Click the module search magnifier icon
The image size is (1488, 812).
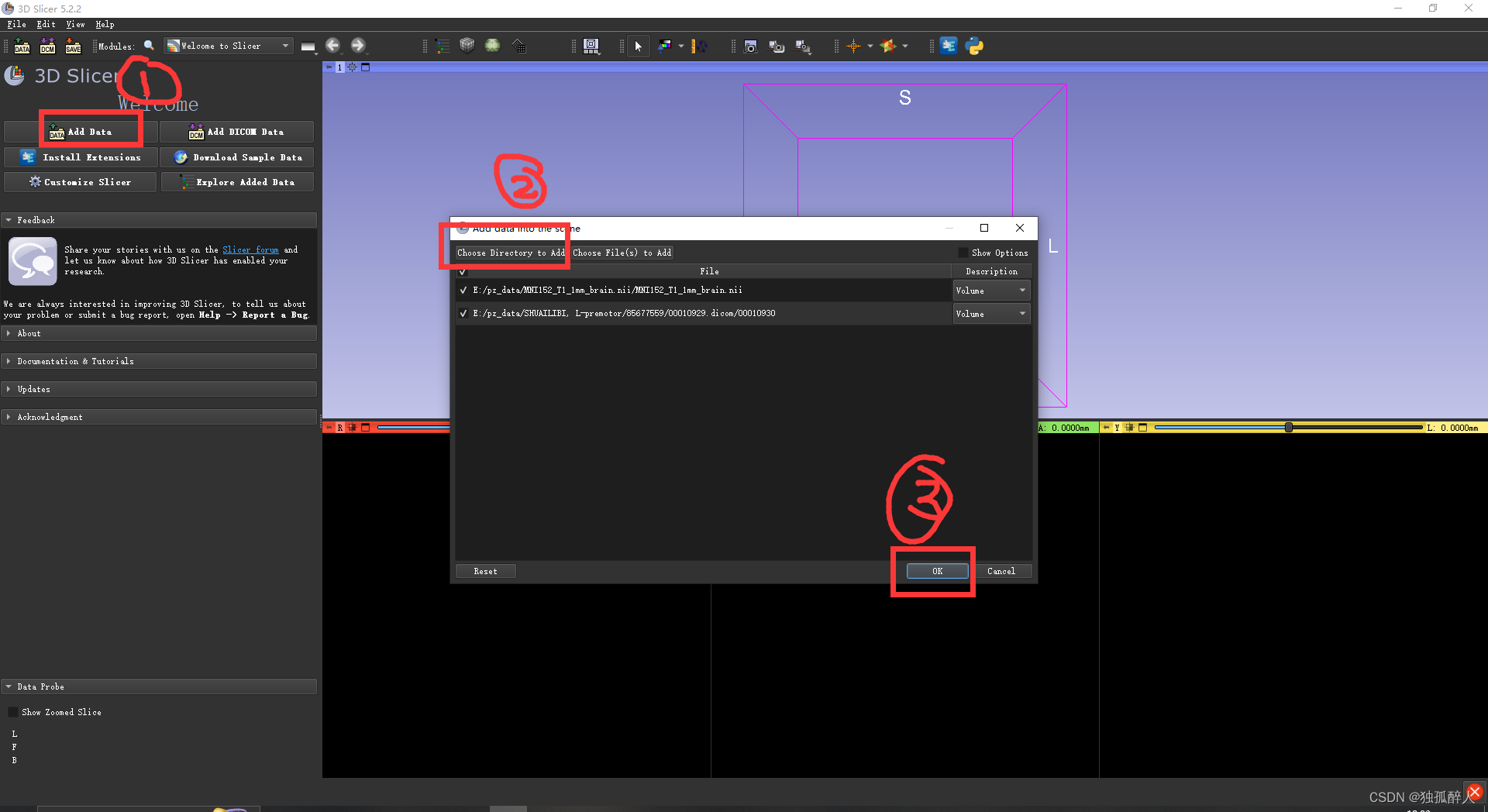tap(148, 45)
